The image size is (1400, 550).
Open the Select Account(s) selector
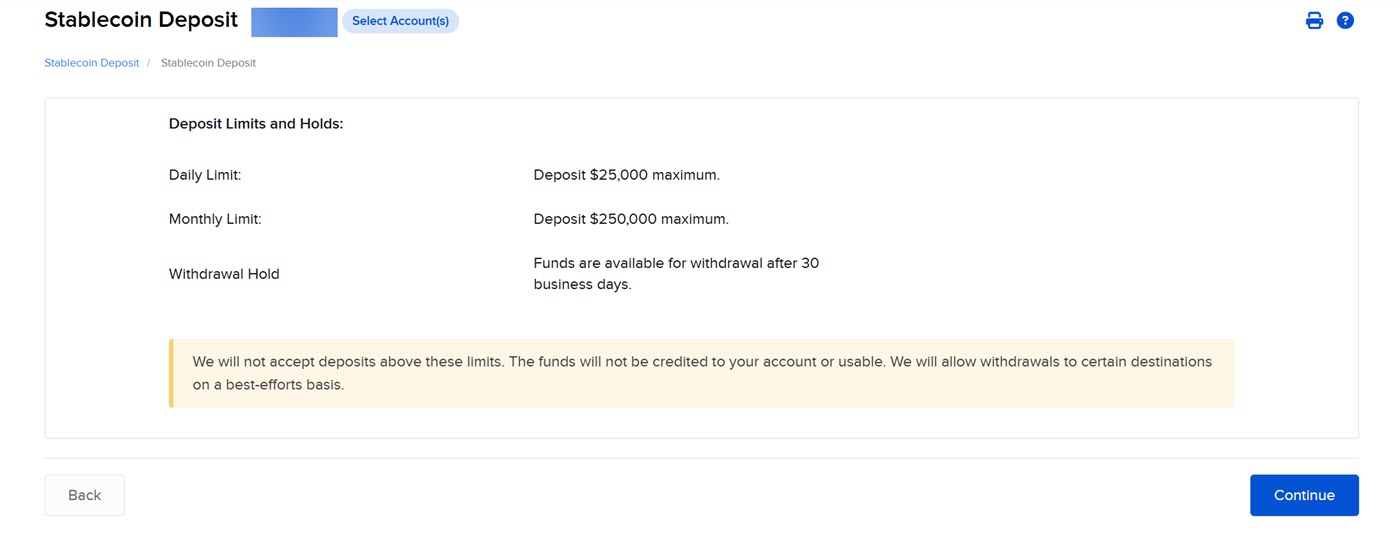pos(400,21)
